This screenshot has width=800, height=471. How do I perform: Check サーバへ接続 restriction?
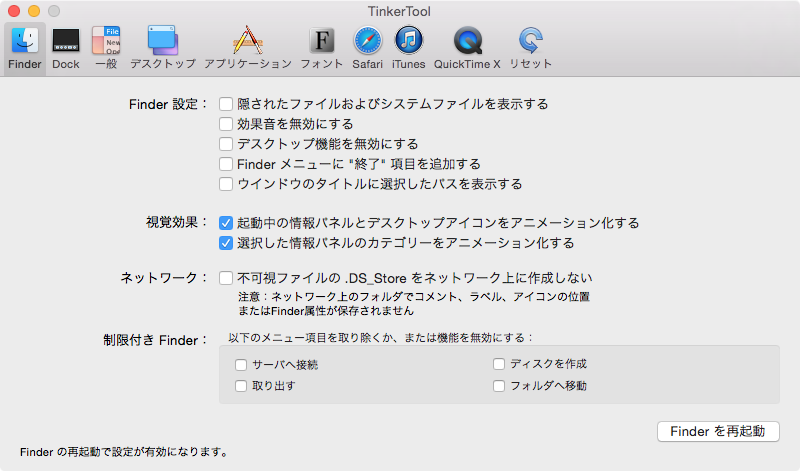pos(241,365)
